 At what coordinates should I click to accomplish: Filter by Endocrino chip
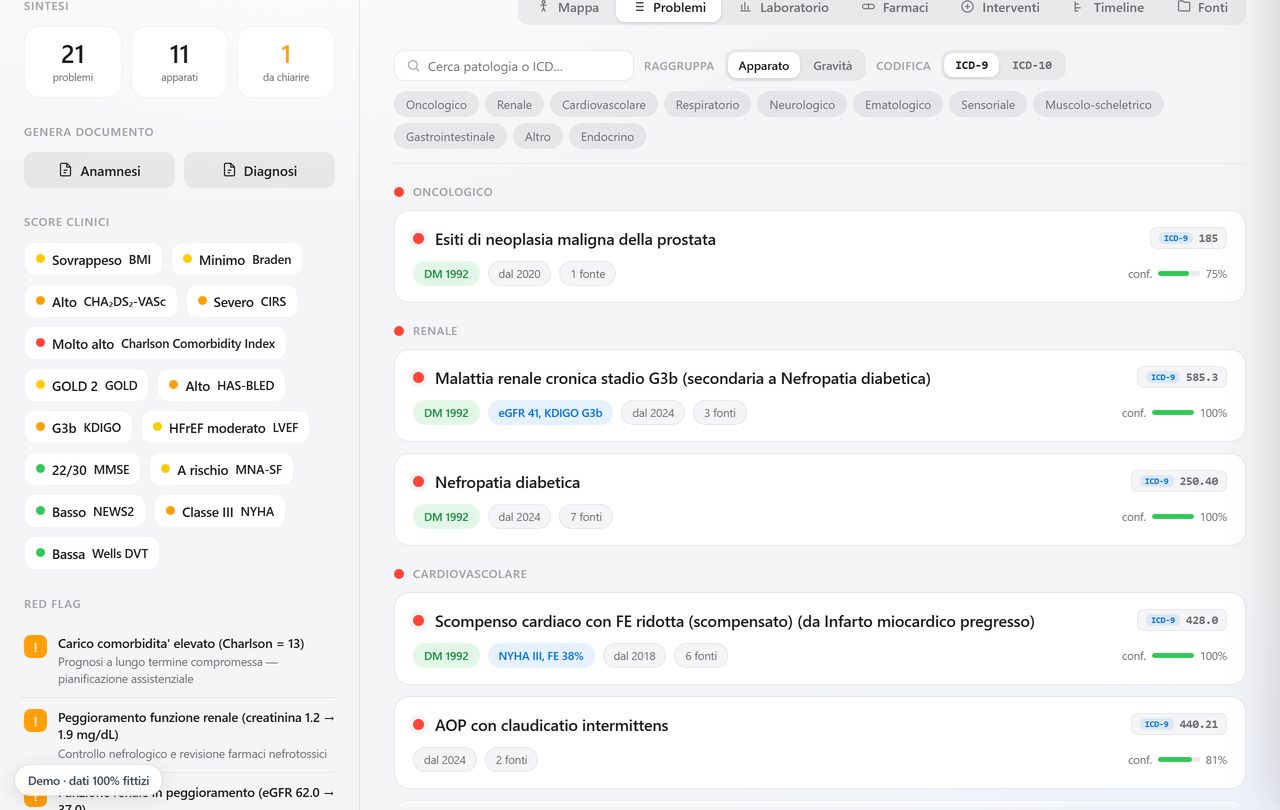pos(607,137)
